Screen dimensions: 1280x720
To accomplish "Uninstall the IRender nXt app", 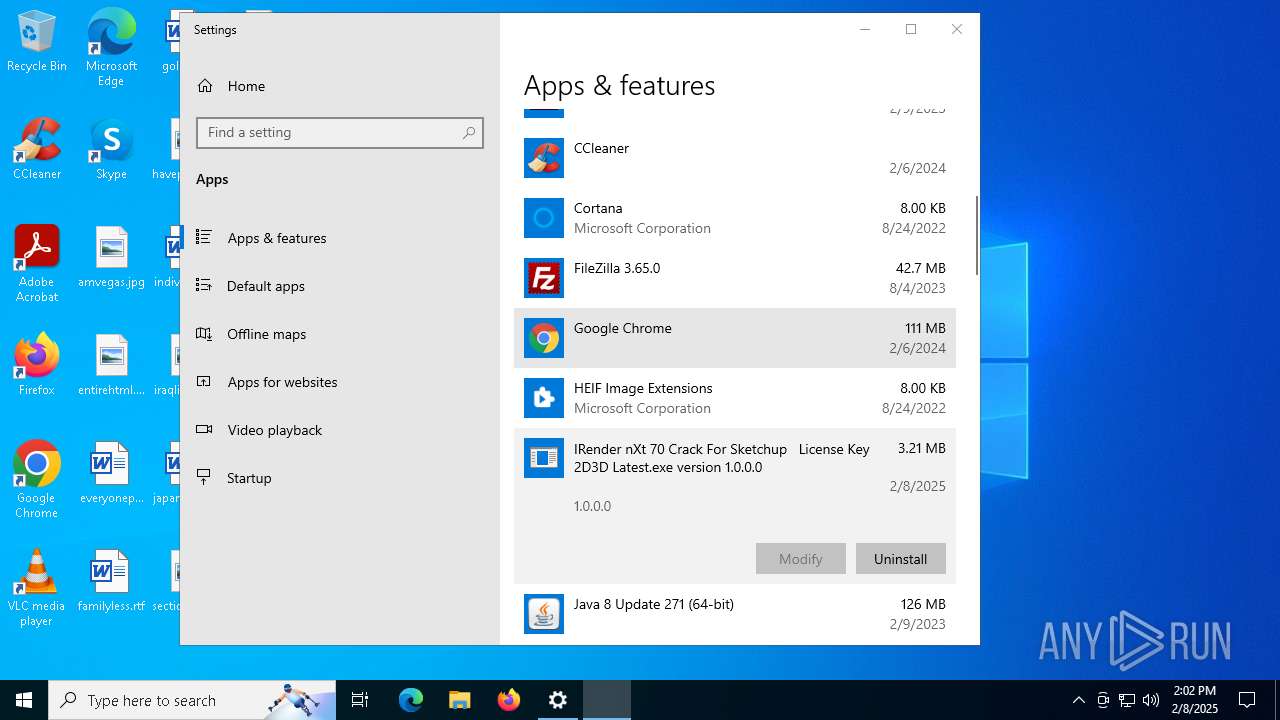I will (x=900, y=559).
